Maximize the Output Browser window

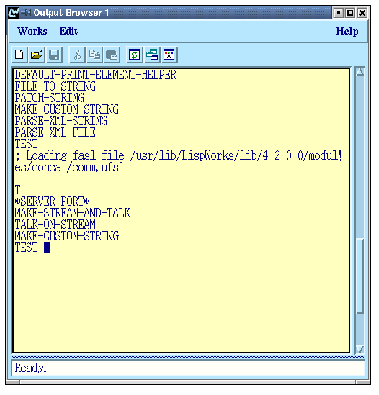click(x=350, y=13)
